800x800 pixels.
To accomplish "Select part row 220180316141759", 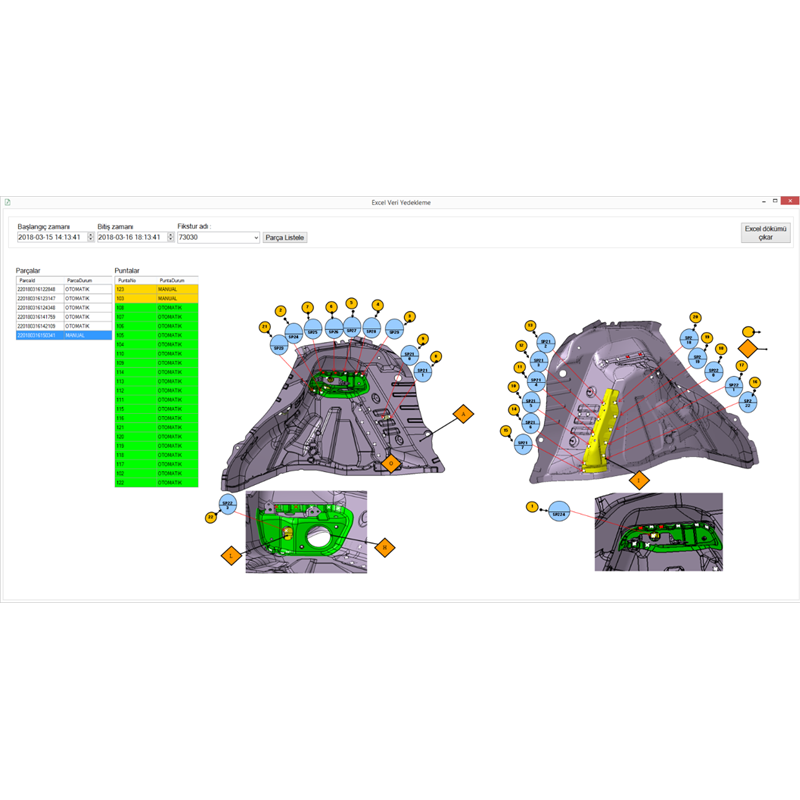I will 64,317.
